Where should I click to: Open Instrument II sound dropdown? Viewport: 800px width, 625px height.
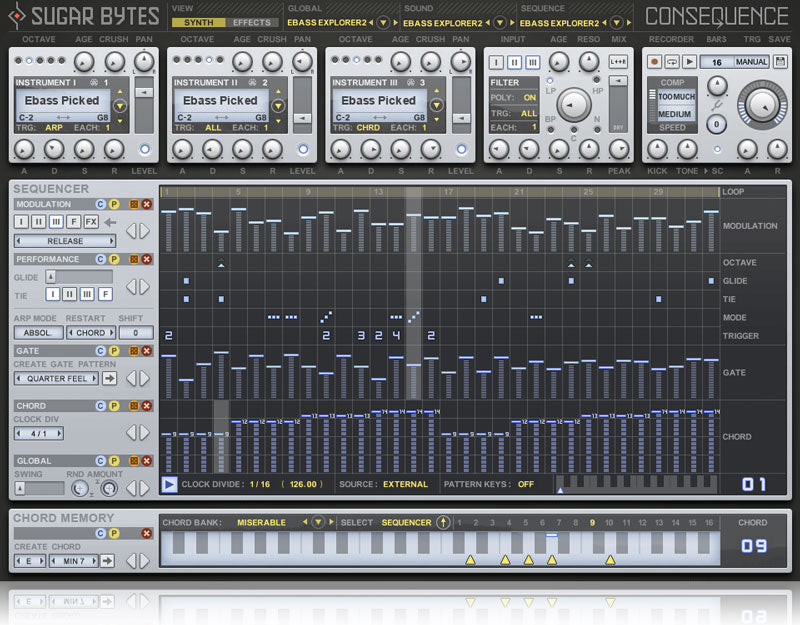coord(278,106)
